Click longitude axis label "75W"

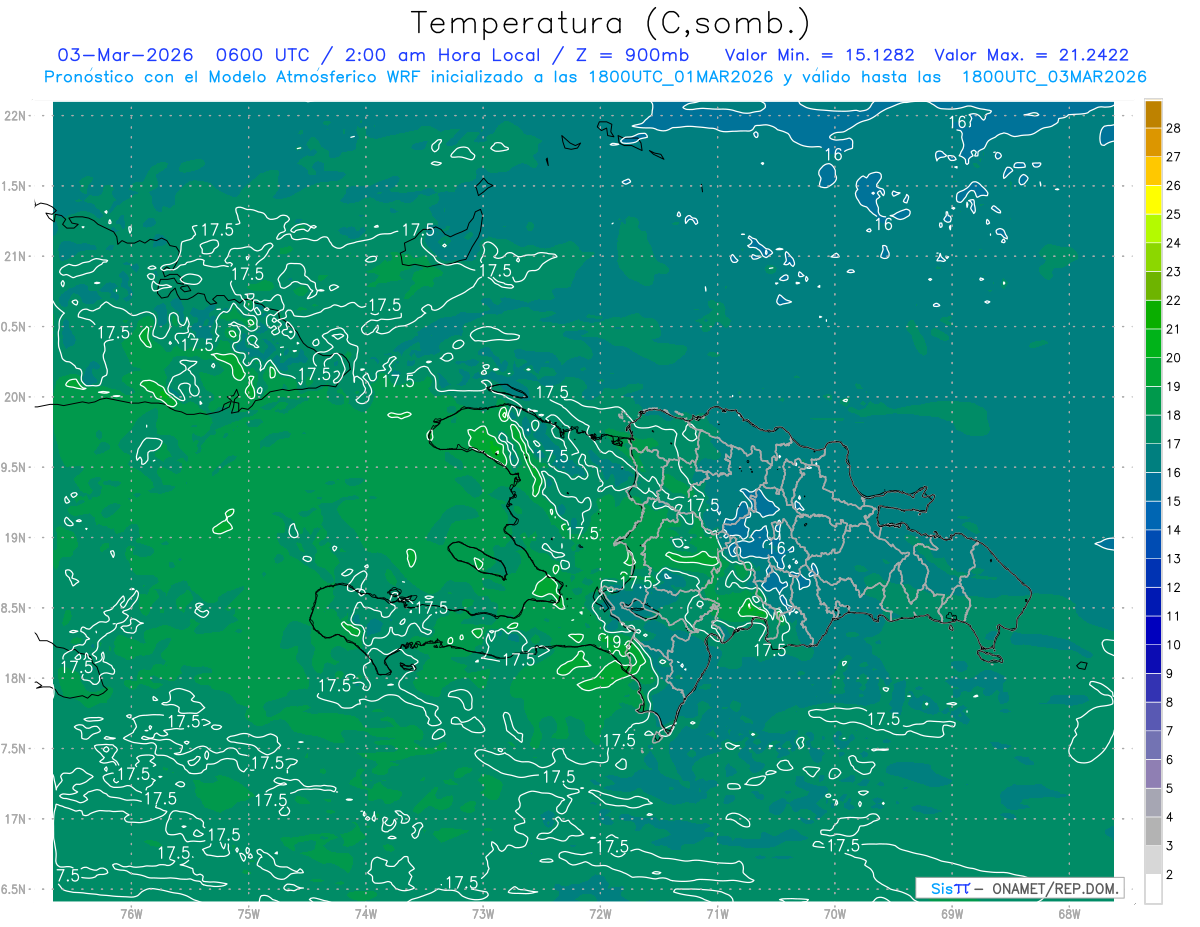point(249,914)
